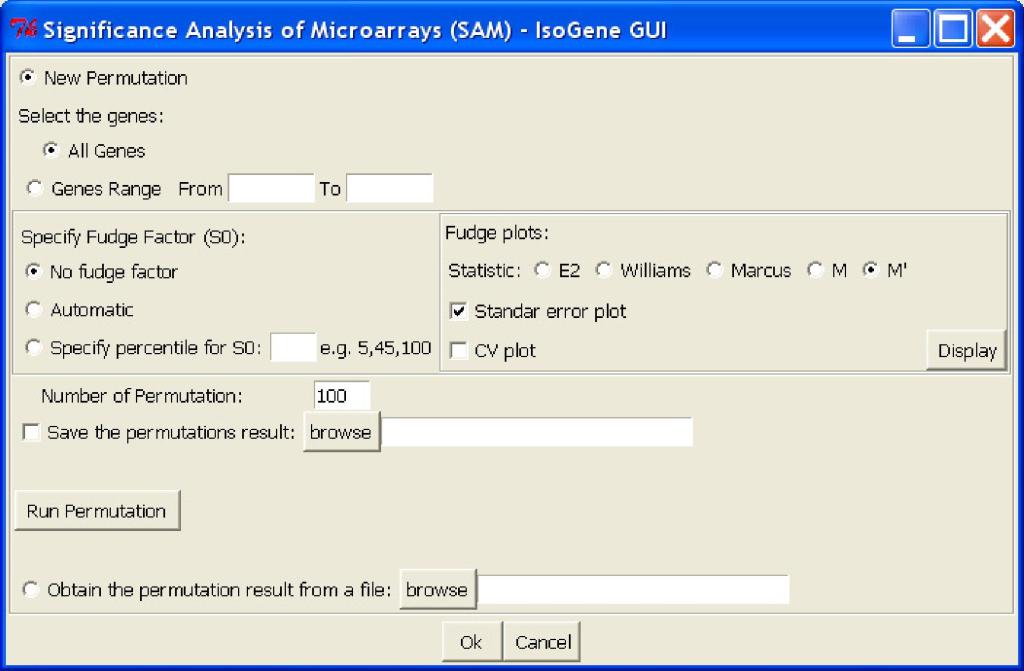
Task: Click the S0 percentile input box
Action: click(293, 348)
